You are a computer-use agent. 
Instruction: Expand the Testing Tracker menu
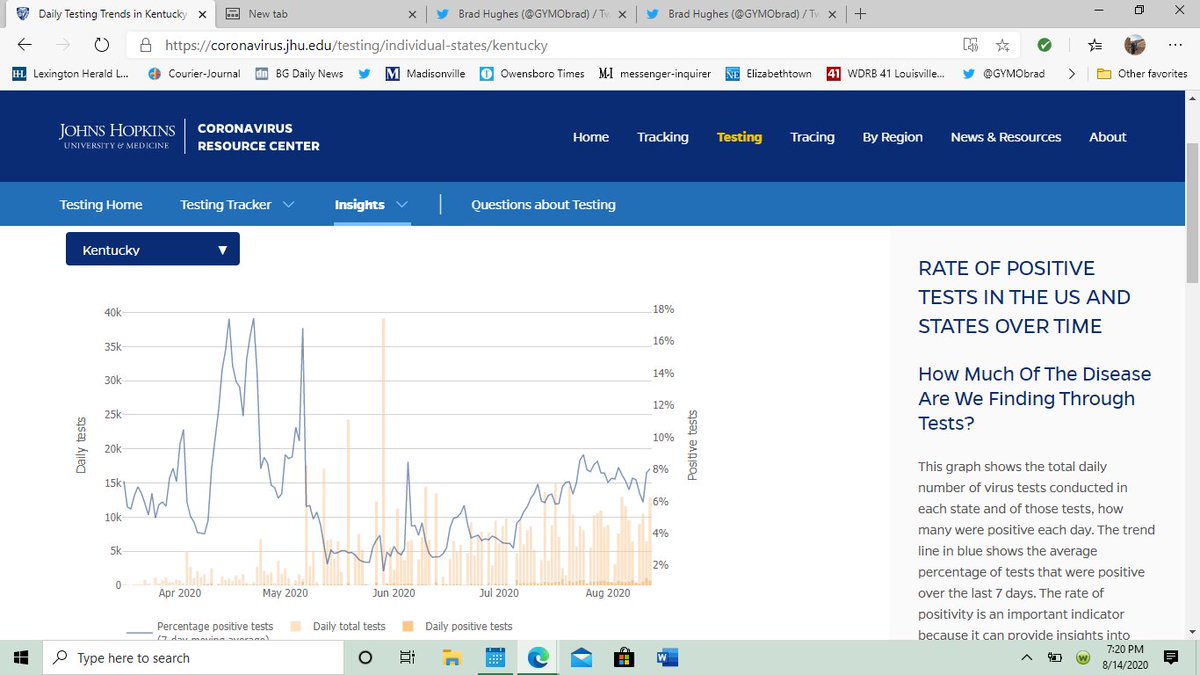point(237,204)
